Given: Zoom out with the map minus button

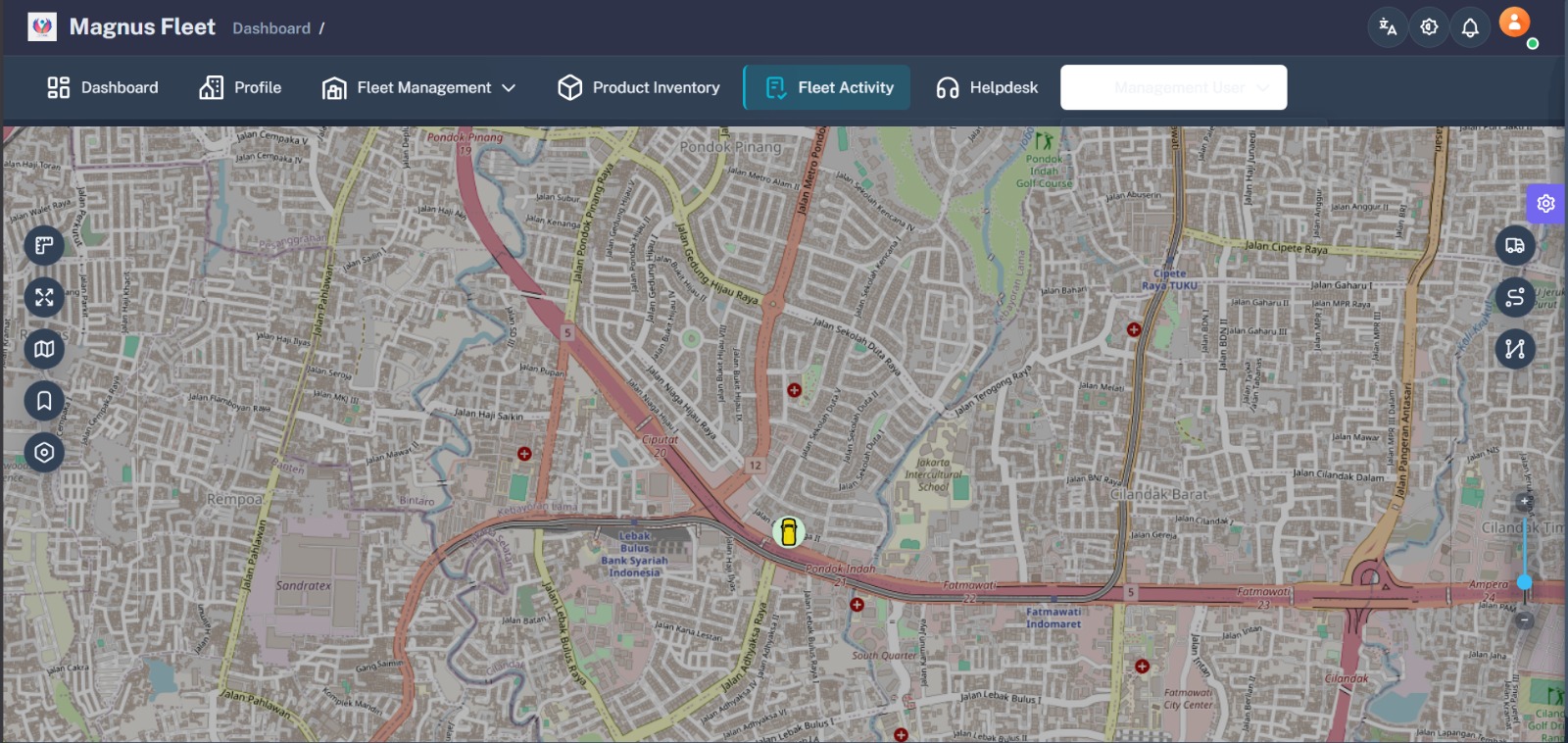Looking at the screenshot, I should (x=1524, y=619).
